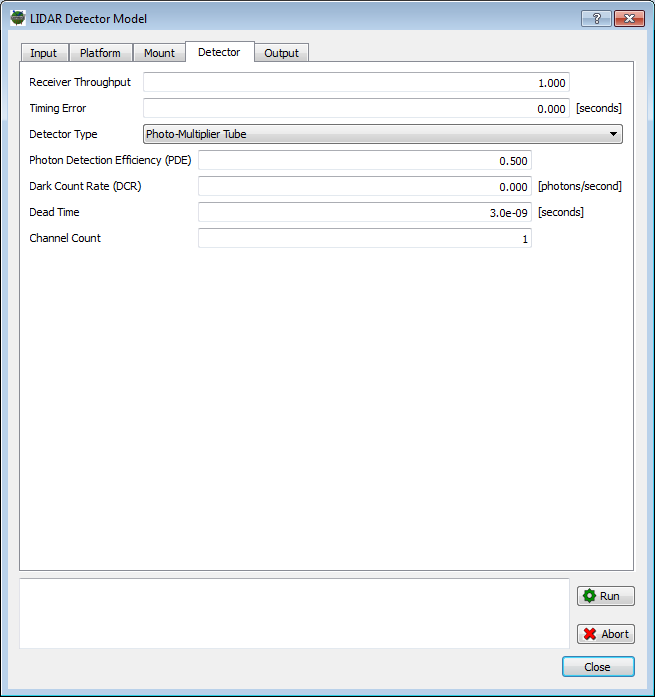Click the LIDAR app icon in title bar
Screen dimensions: 655x697
17,18
